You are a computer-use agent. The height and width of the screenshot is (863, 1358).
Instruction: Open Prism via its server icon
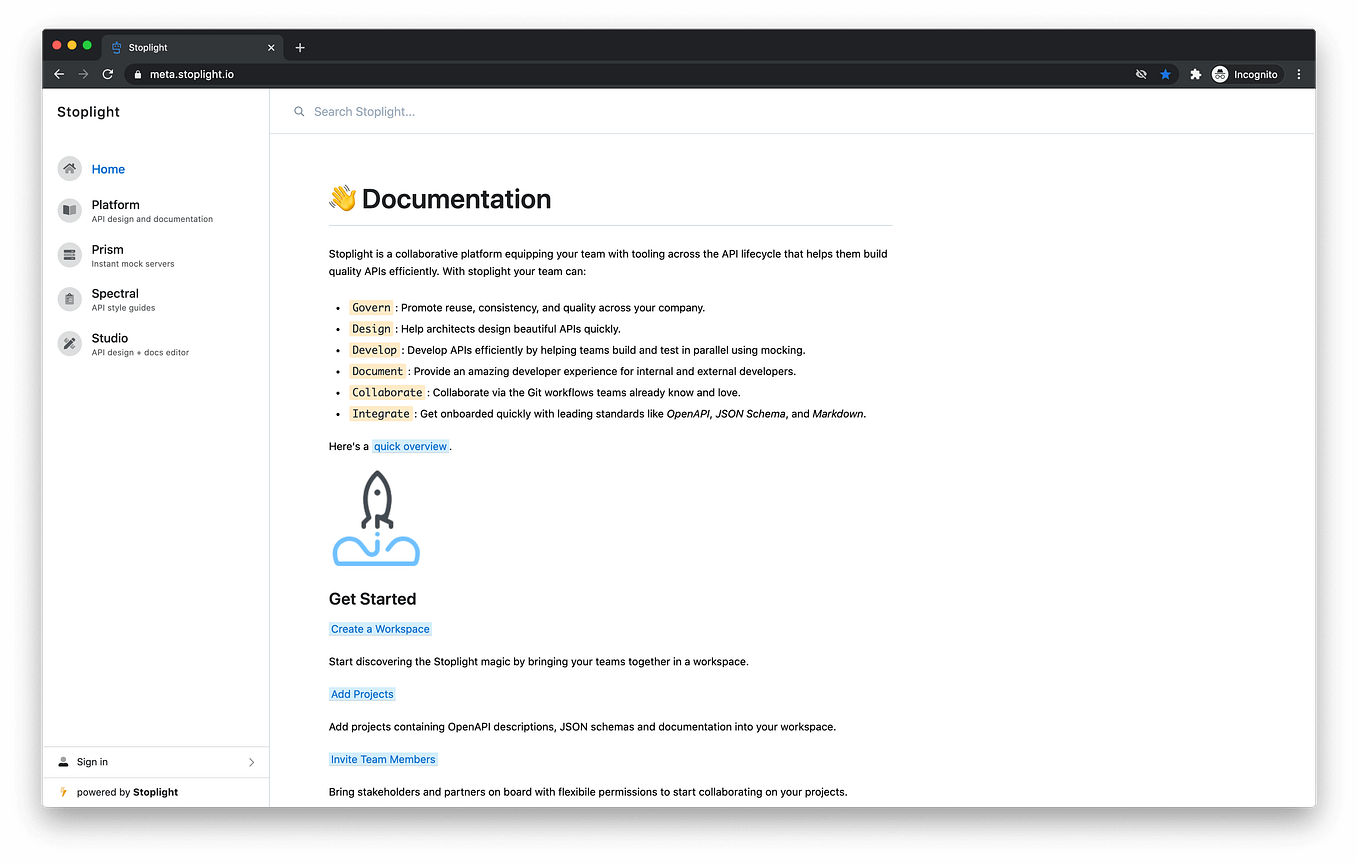click(x=69, y=255)
